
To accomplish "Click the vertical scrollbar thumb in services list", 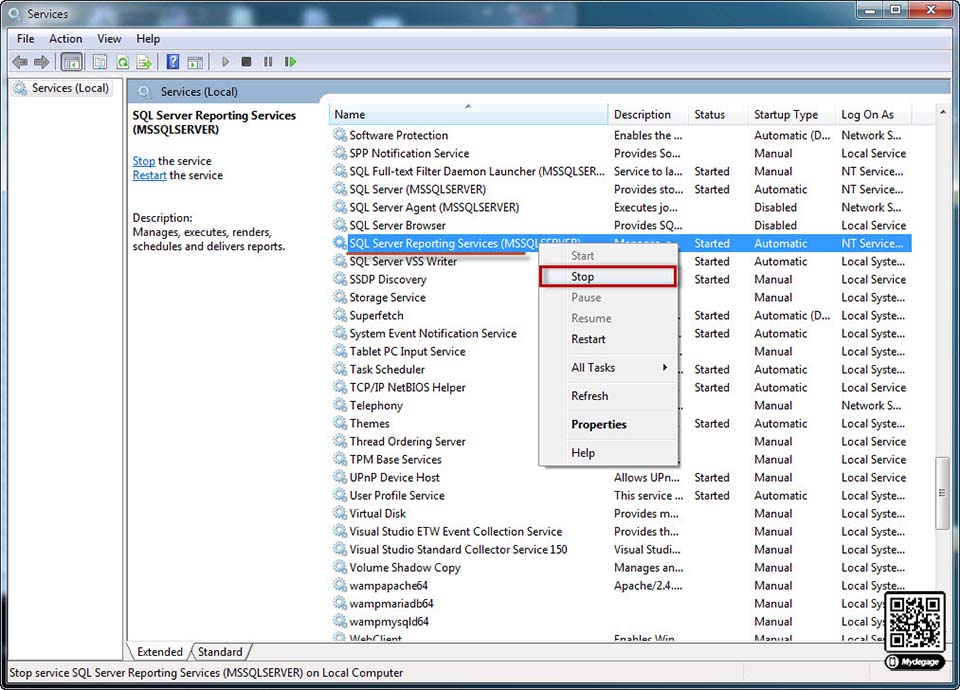I will click(942, 493).
